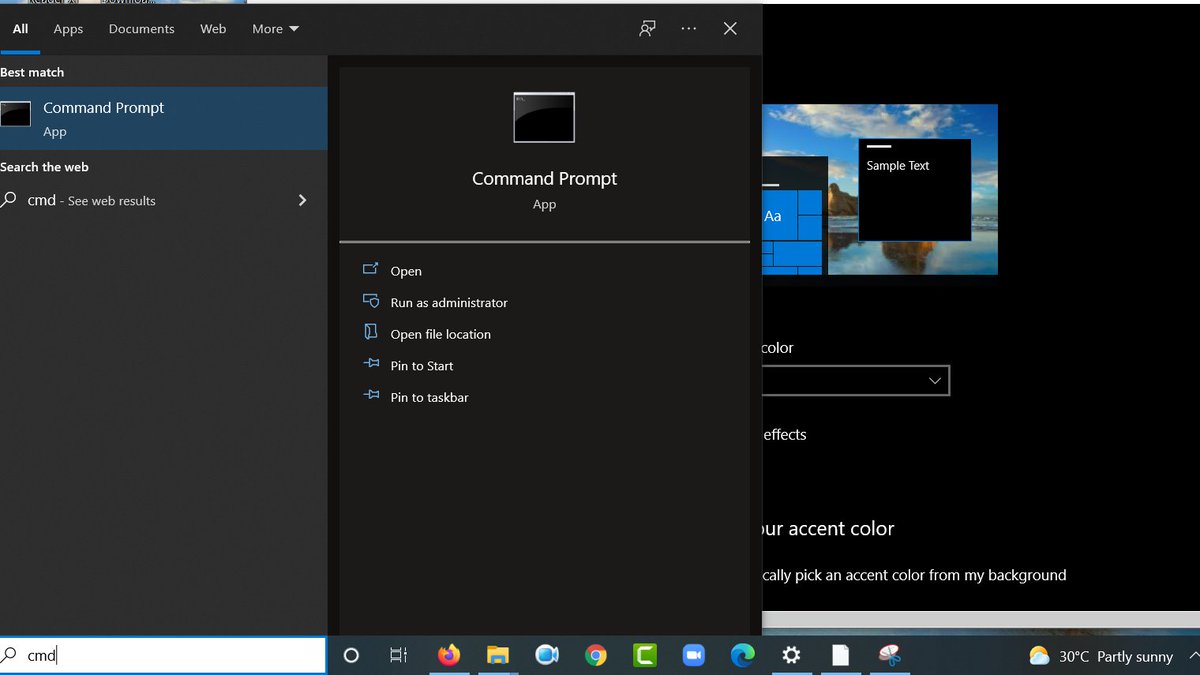Click the Best match heading

[x=32, y=73]
